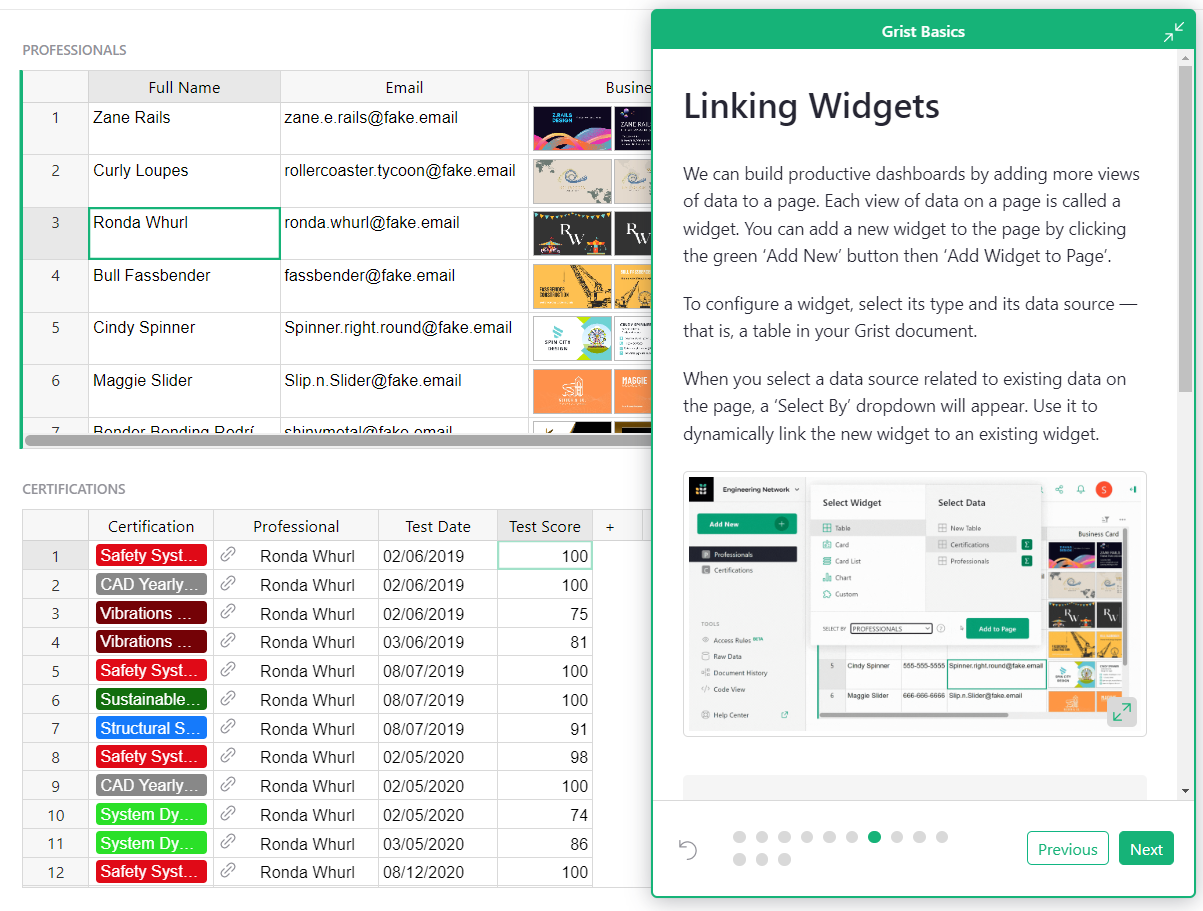The width and height of the screenshot is (1203, 911).
Task: Click link icon in Certifications row 1
Action: (228, 555)
